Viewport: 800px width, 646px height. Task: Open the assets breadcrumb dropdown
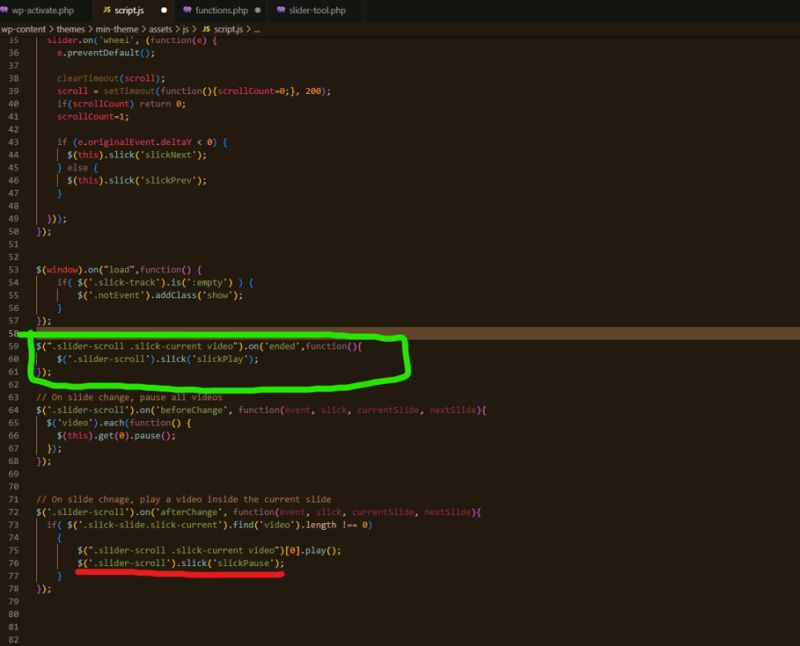[x=161, y=29]
